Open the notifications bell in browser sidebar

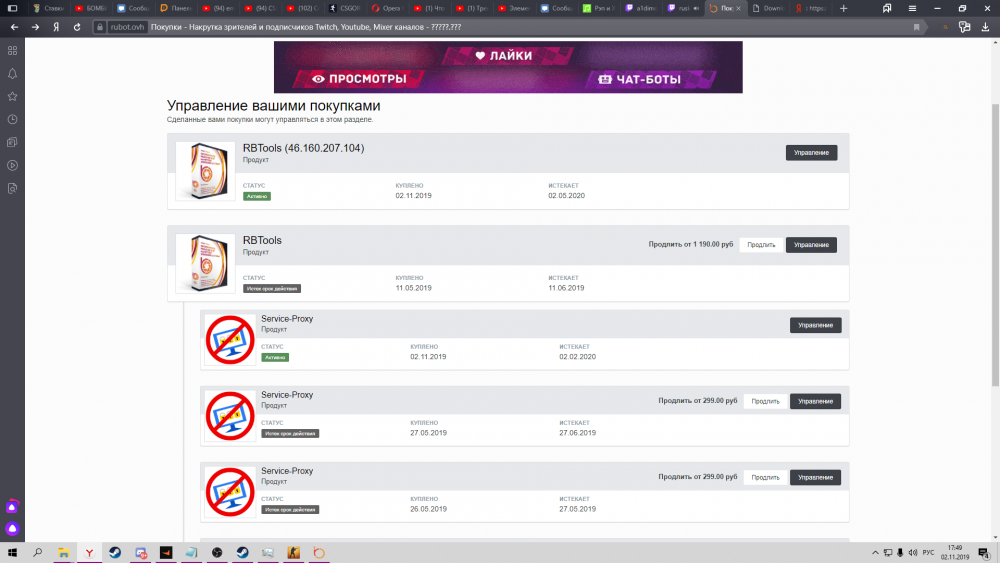(x=12, y=73)
